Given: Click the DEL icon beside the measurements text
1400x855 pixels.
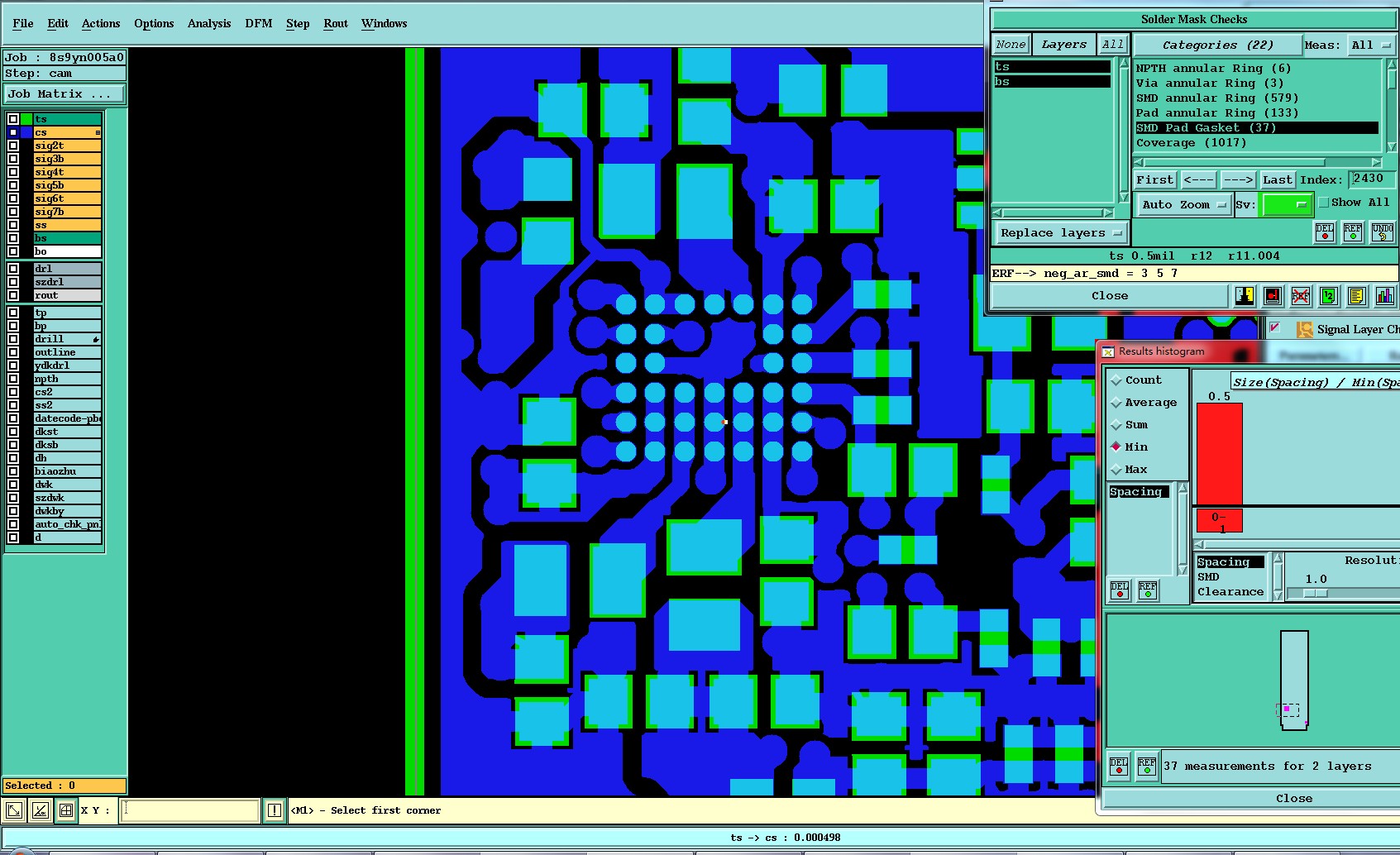Looking at the screenshot, I should click(1119, 766).
